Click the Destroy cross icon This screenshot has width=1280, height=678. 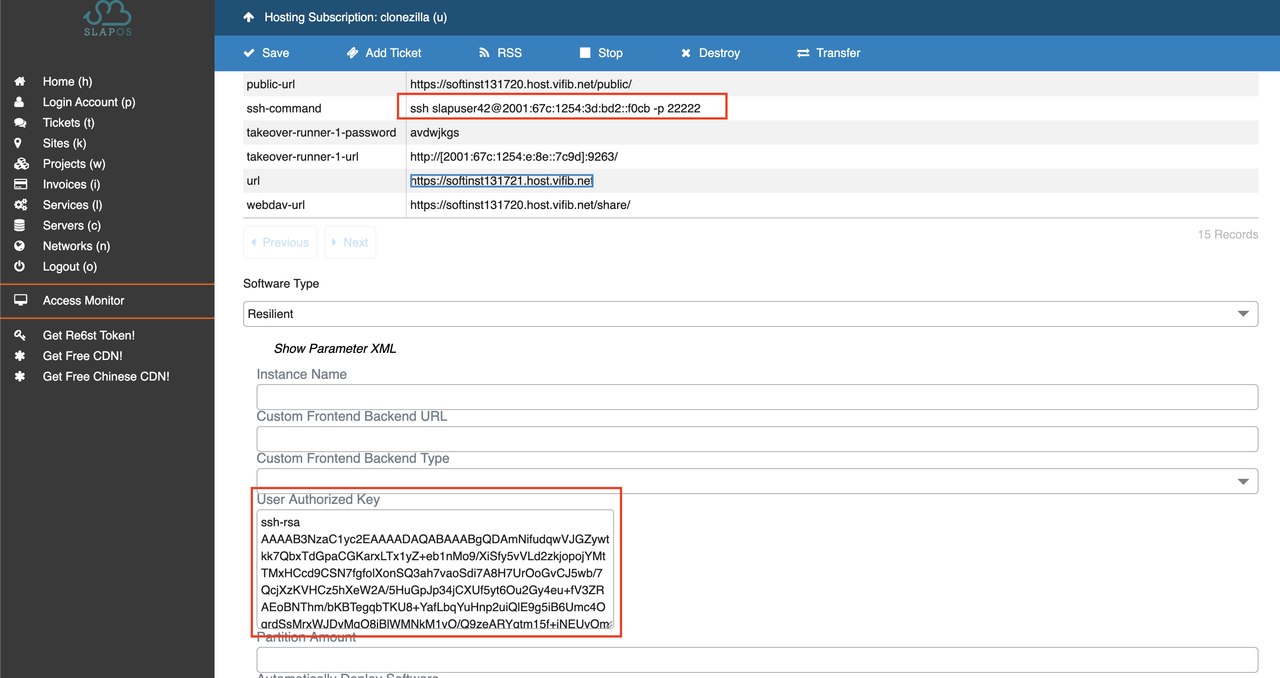pyautogui.click(x=686, y=53)
